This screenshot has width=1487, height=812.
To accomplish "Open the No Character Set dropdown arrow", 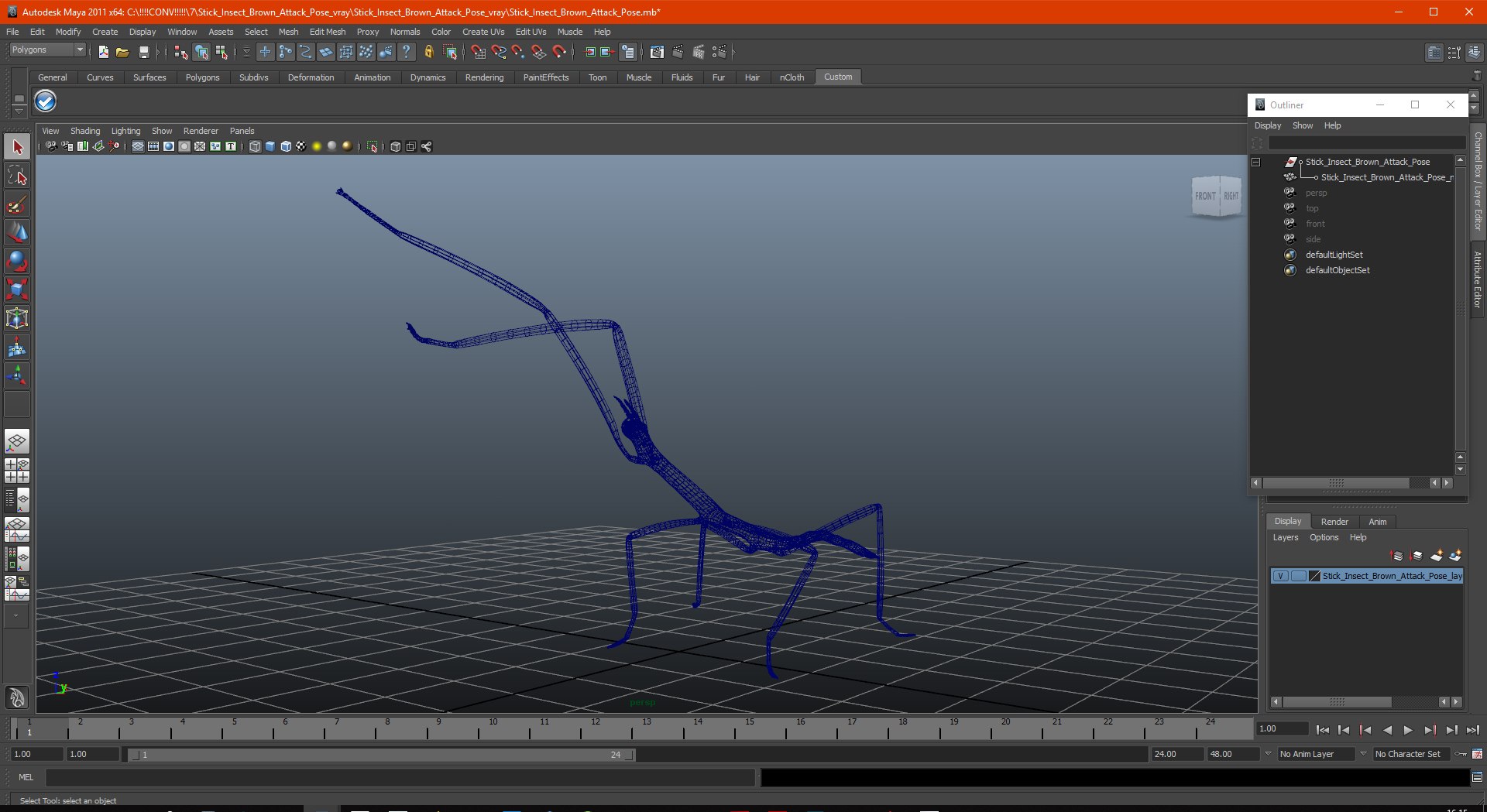I will [1364, 754].
